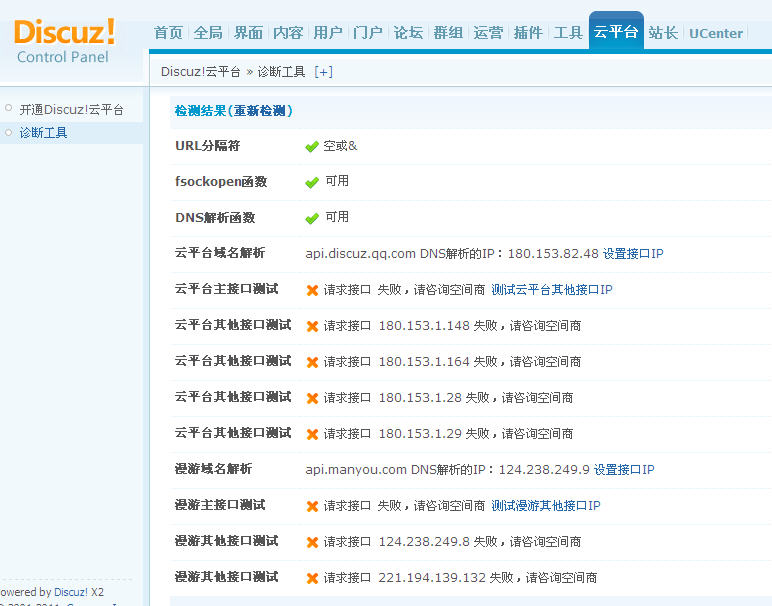Click Discuz!云平台 in the breadcrumb
This screenshot has height=606, width=772.
tap(200, 72)
